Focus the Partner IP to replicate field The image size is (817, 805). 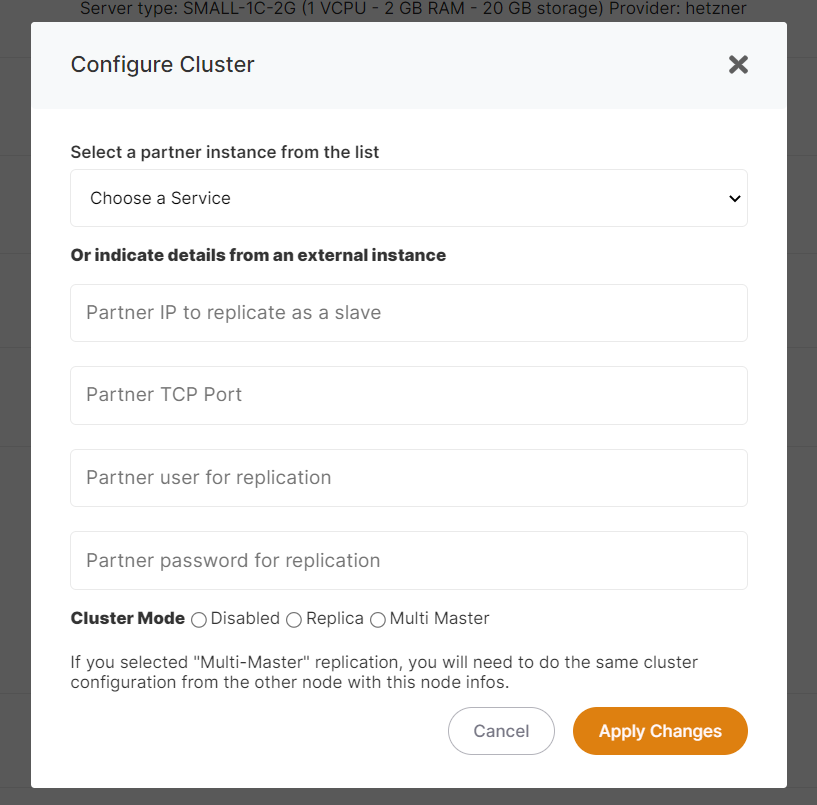pyautogui.click(x=408, y=313)
